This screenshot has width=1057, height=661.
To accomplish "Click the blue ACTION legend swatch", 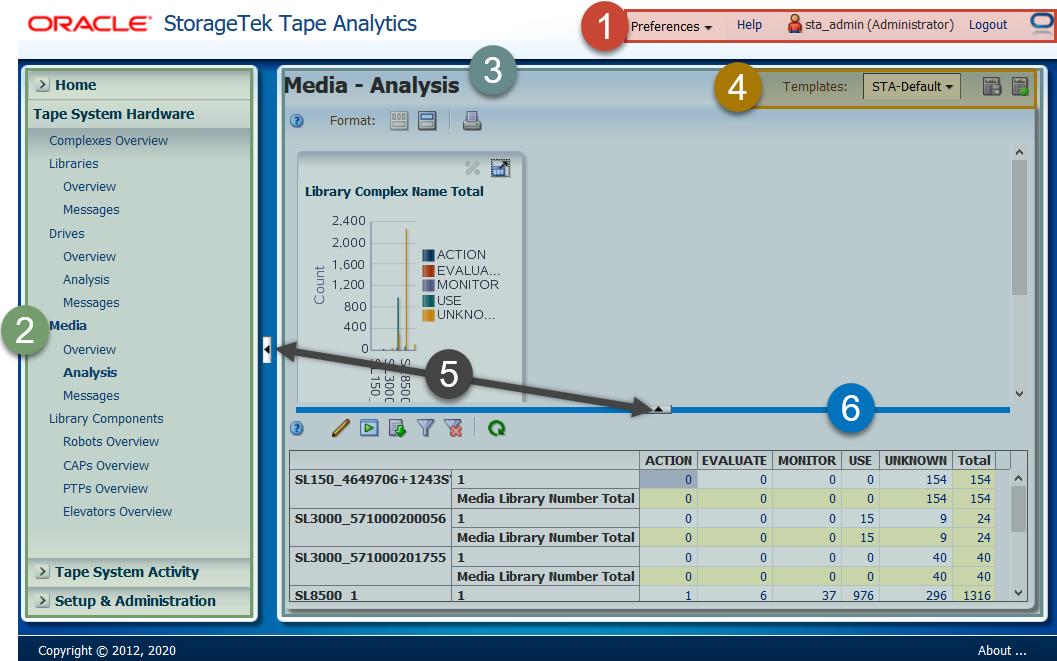I will [x=428, y=255].
